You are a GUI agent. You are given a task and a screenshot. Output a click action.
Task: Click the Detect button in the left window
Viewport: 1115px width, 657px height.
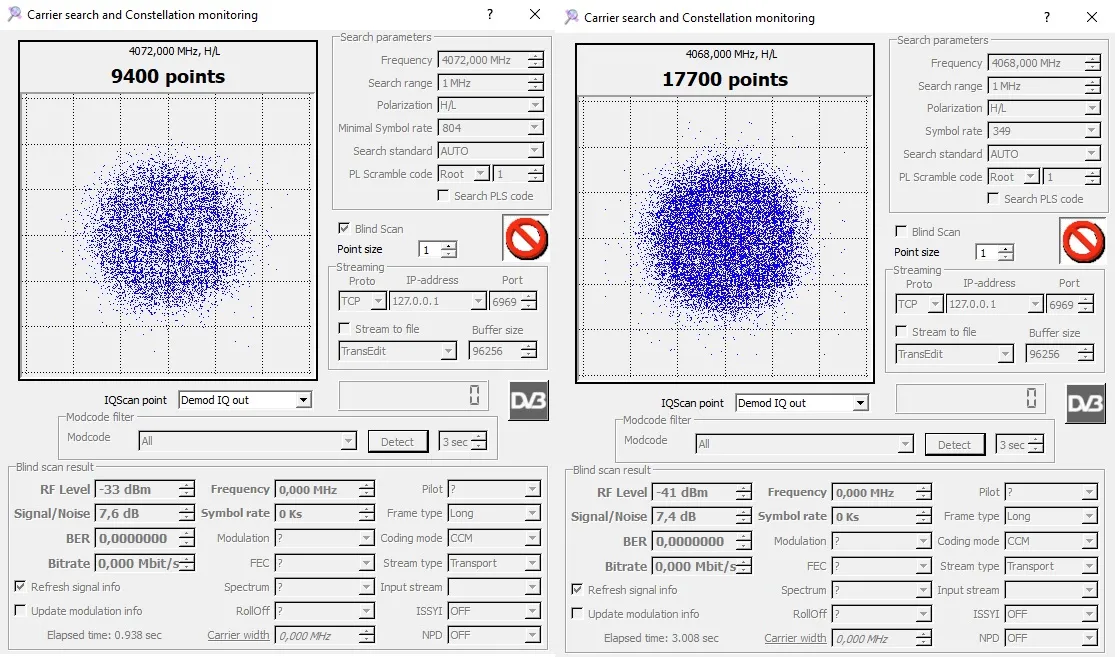click(397, 442)
